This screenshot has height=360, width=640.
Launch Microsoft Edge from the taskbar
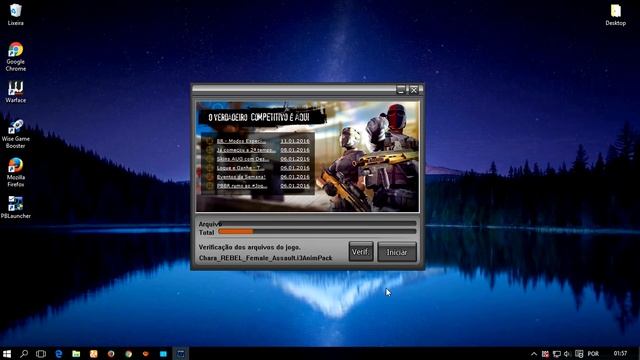[x=59, y=354]
